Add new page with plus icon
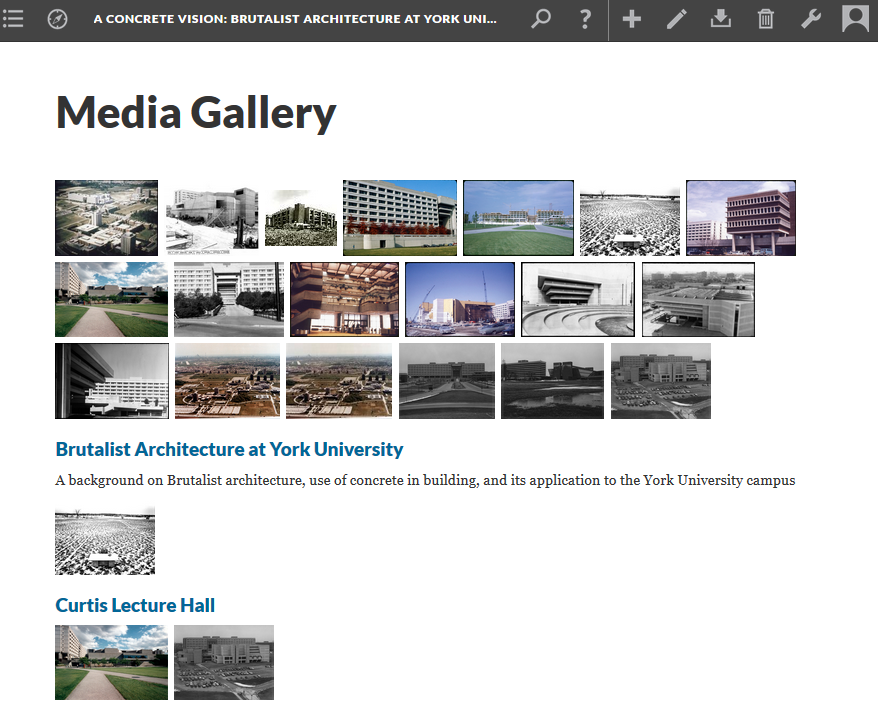Image resolution: width=878 pixels, height=719 pixels. tap(632, 19)
